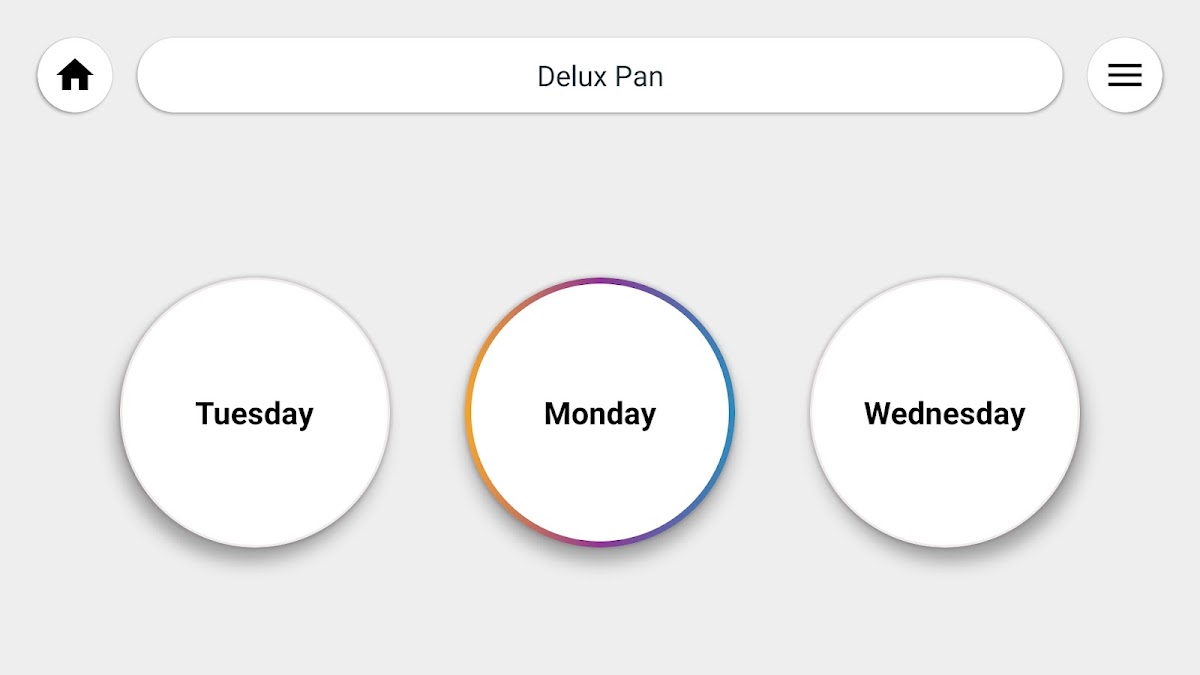Go back to the home screen
Image resolution: width=1200 pixels, height=675 pixels.
coord(75,75)
